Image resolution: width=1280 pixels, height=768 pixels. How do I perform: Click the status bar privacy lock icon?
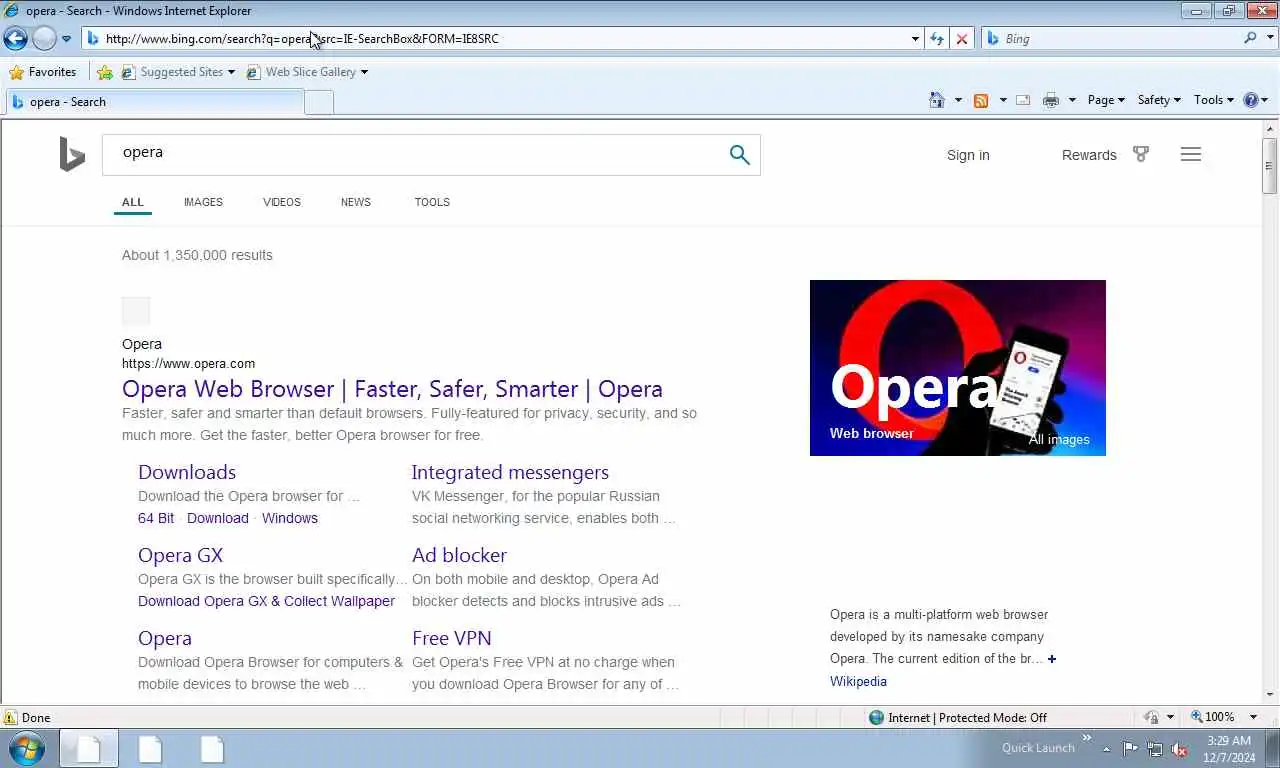pyautogui.click(x=1151, y=717)
